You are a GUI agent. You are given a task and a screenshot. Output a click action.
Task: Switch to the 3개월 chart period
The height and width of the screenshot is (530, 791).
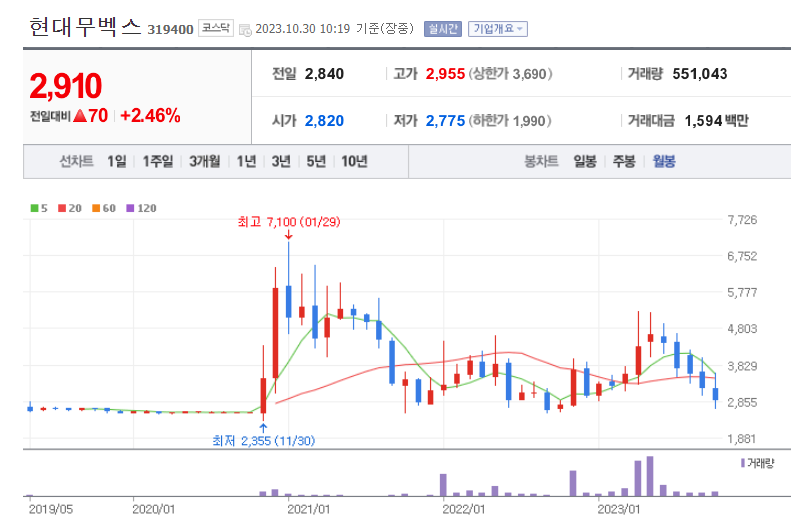[x=205, y=161]
